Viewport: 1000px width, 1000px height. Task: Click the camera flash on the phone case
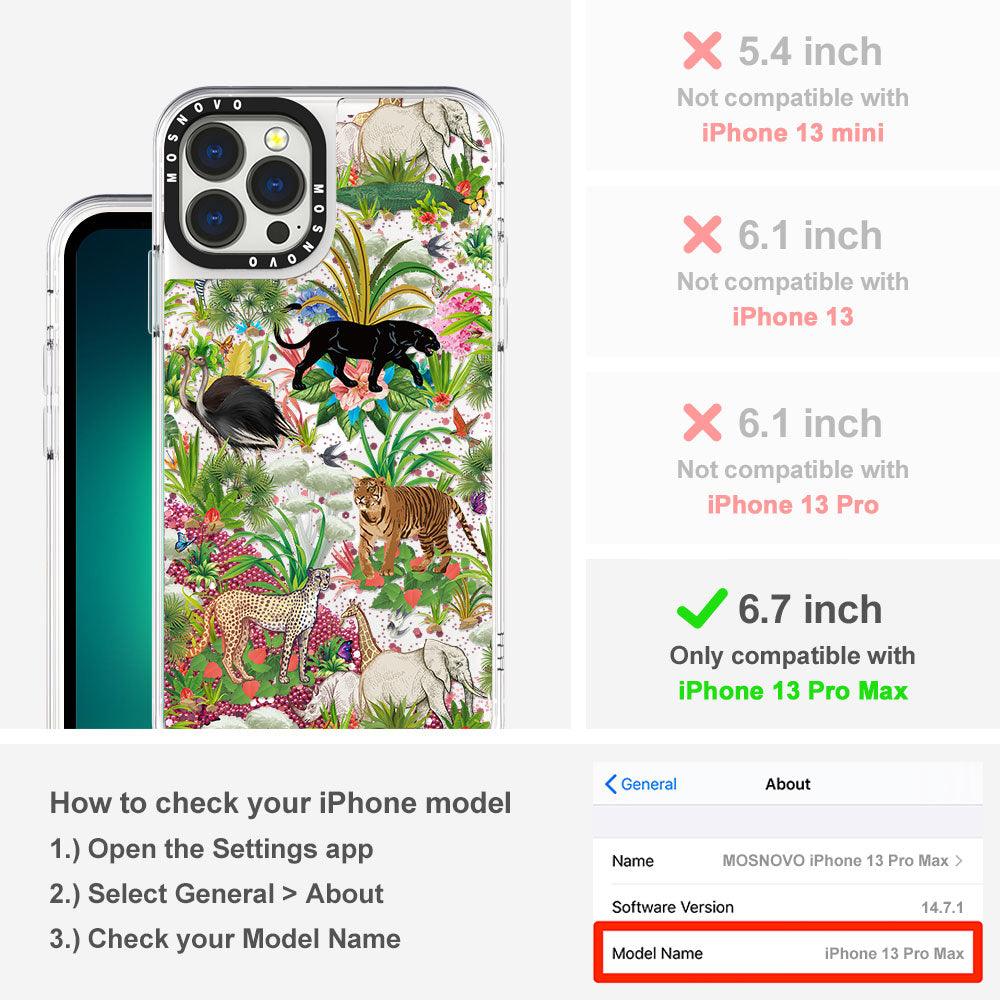(276, 138)
